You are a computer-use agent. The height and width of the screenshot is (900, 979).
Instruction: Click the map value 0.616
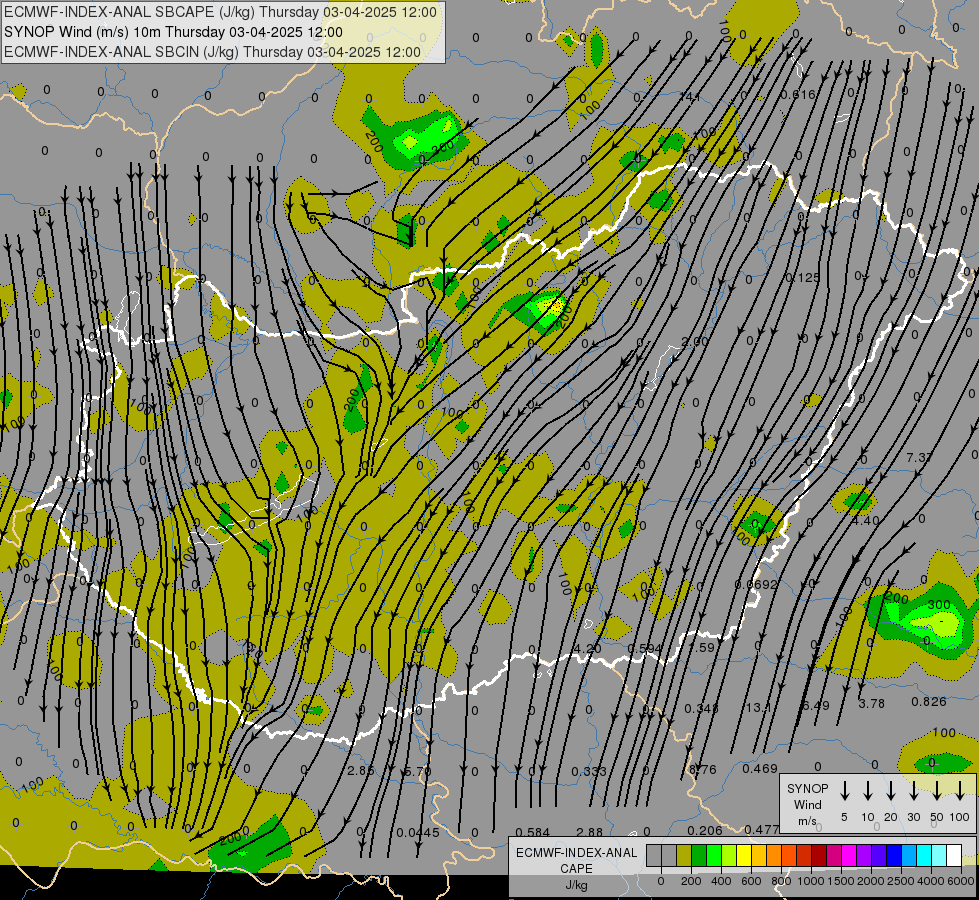798,94
